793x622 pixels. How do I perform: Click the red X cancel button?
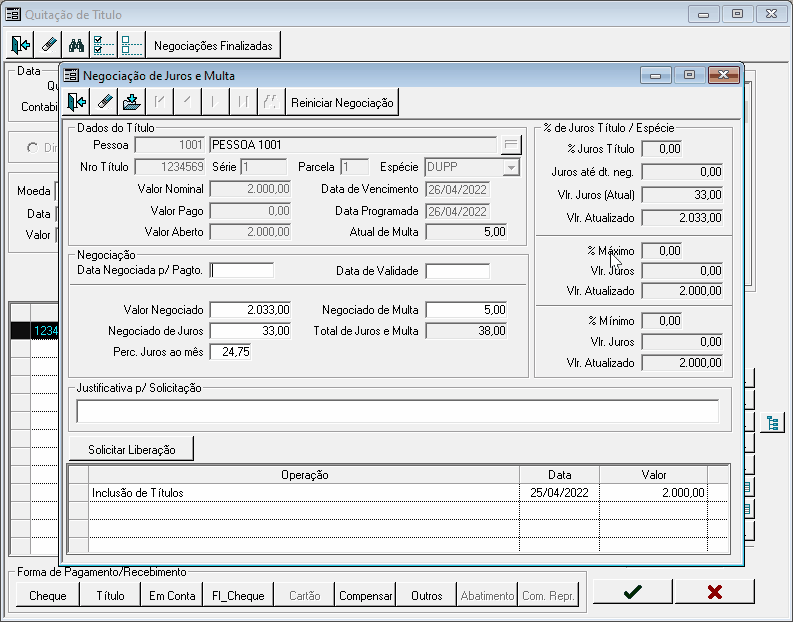pyautogui.click(x=714, y=592)
